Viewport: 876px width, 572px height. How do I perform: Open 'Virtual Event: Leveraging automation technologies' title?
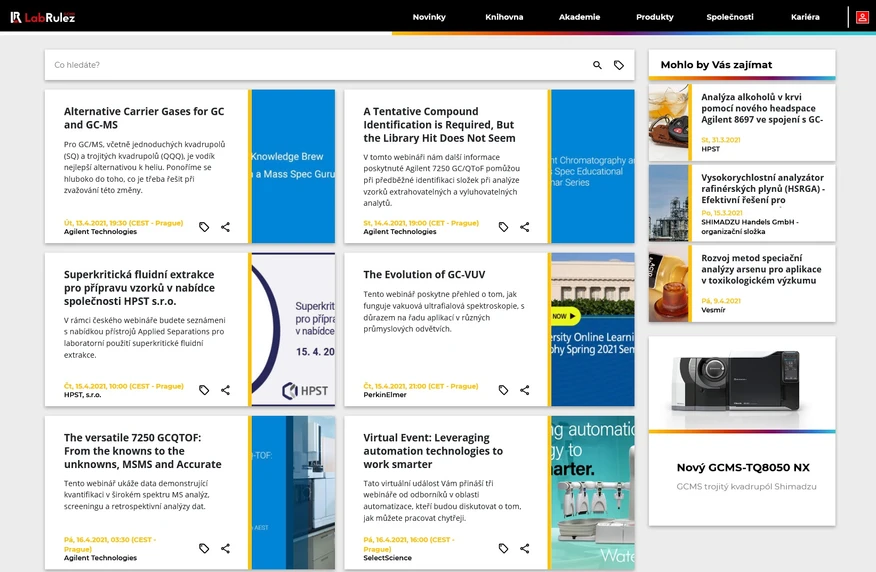[433, 451]
